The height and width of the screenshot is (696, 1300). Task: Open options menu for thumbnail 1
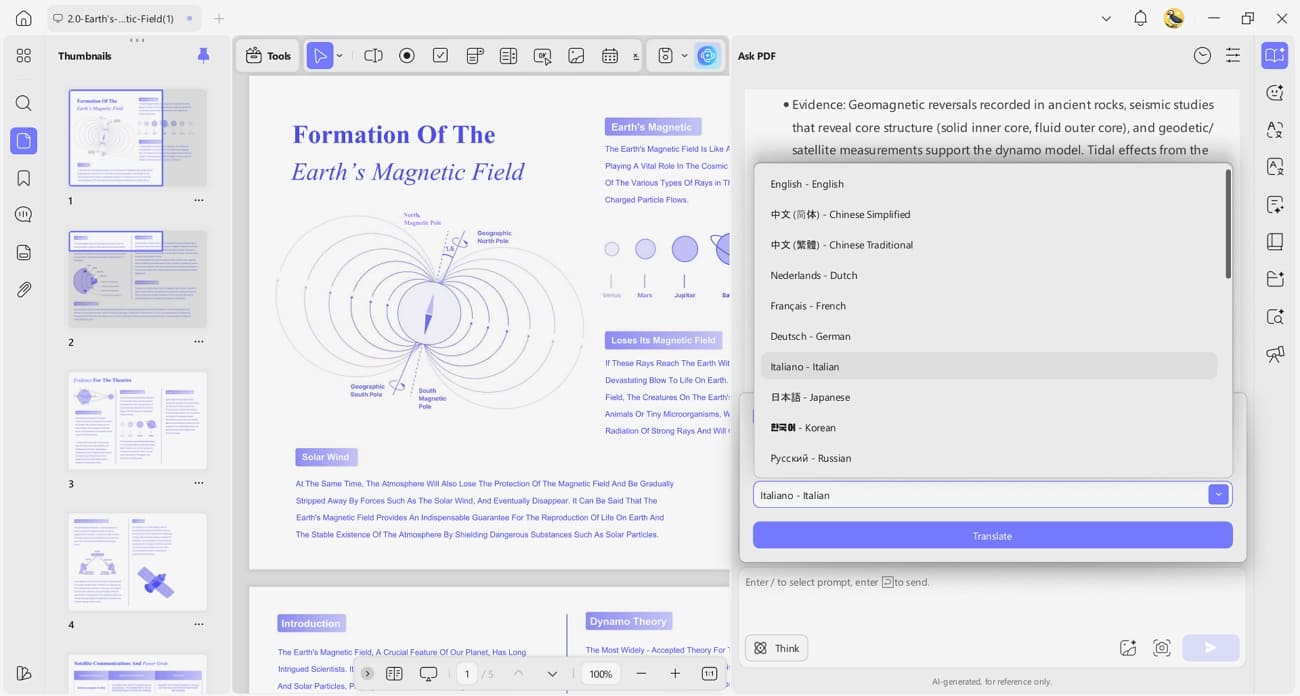click(199, 201)
